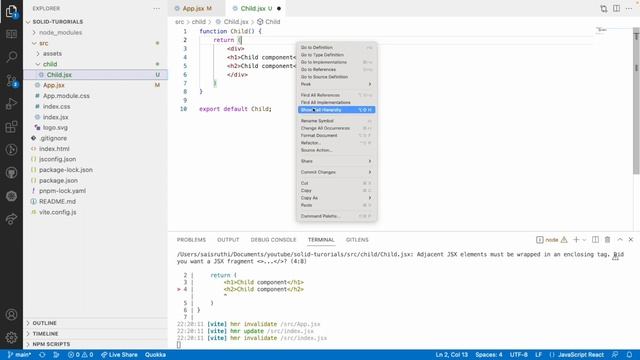This screenshot has height=360, width=640.
Task: Open the Search view in activity bar
Action: (11, 56)
